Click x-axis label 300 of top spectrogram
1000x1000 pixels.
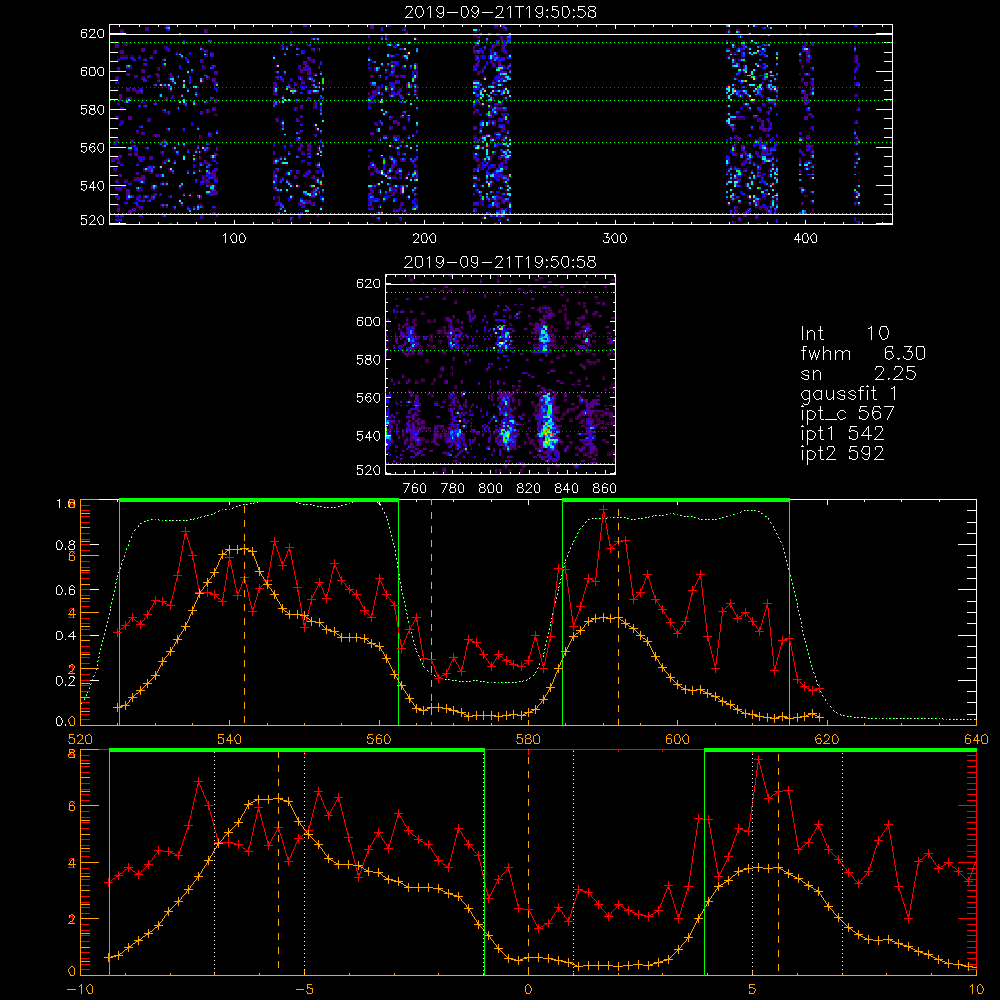point(615,238)
